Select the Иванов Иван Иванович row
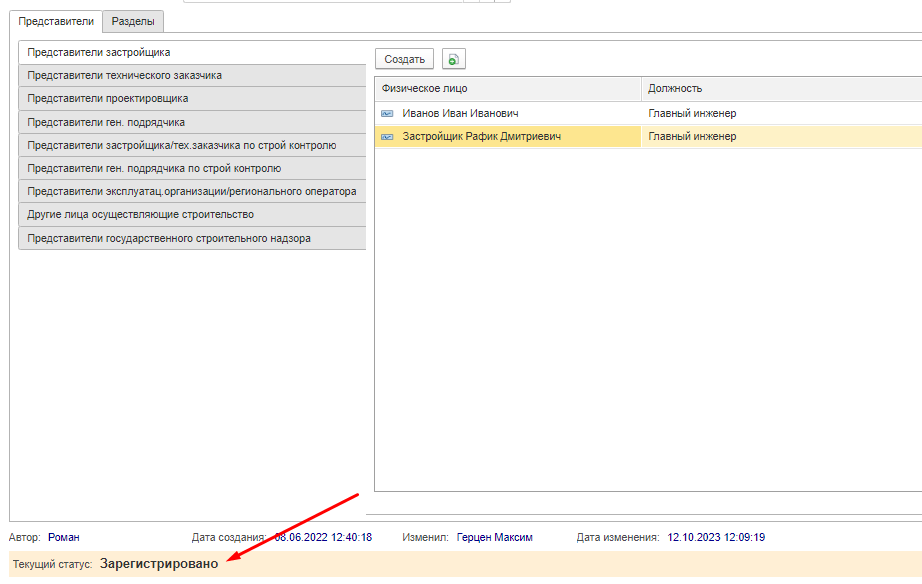This screenshot has height=584, width=922. (649, 113)
